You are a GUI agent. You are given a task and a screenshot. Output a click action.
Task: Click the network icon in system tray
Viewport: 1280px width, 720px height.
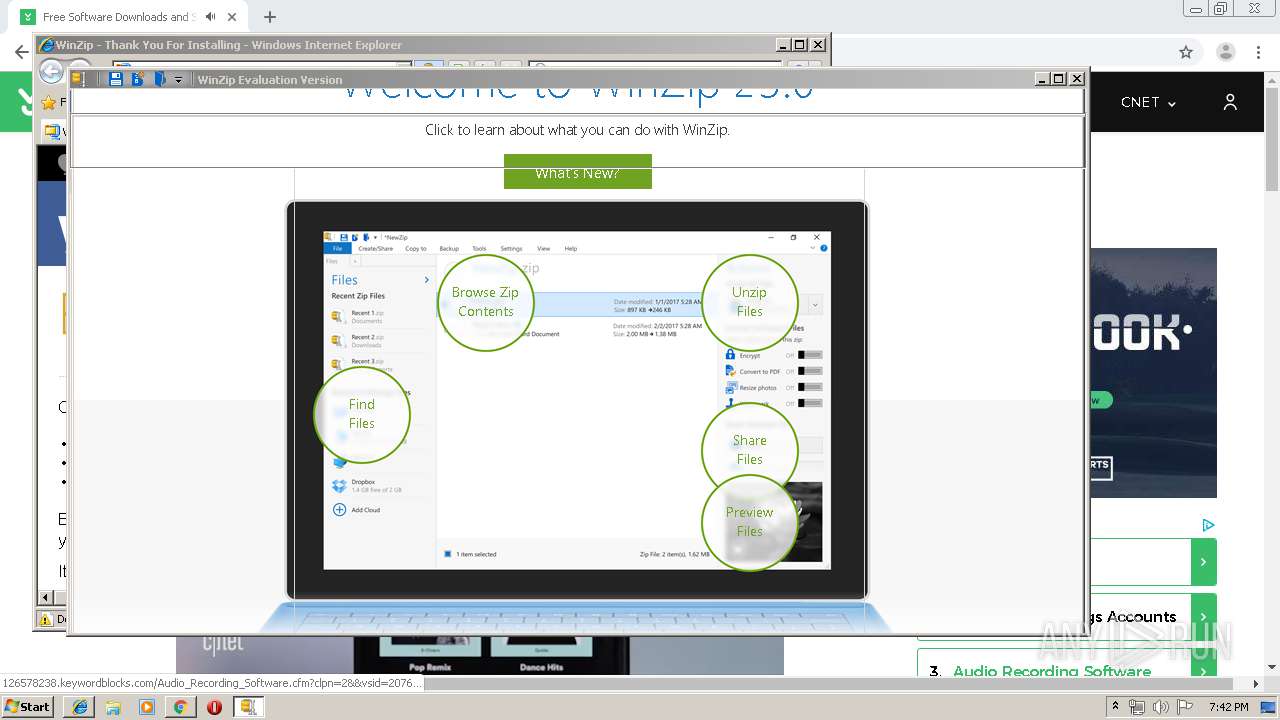coord(1137,707)
